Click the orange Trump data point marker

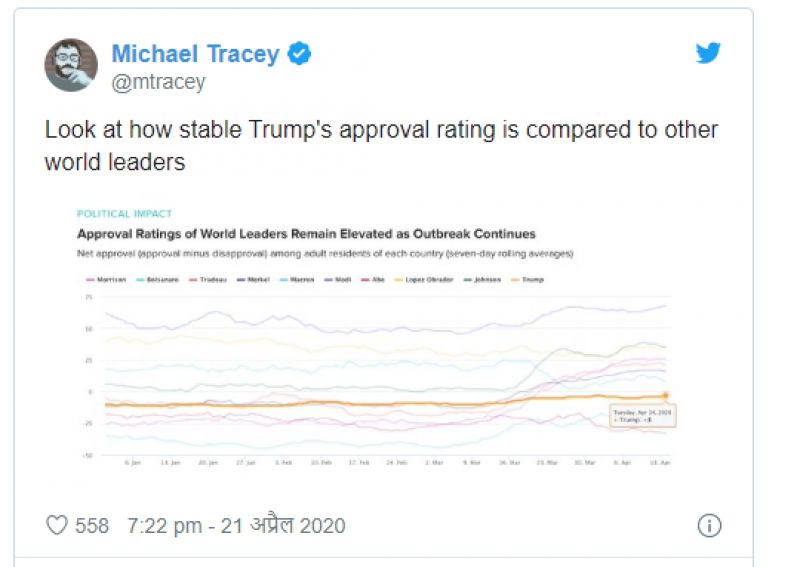click(665, 397)
